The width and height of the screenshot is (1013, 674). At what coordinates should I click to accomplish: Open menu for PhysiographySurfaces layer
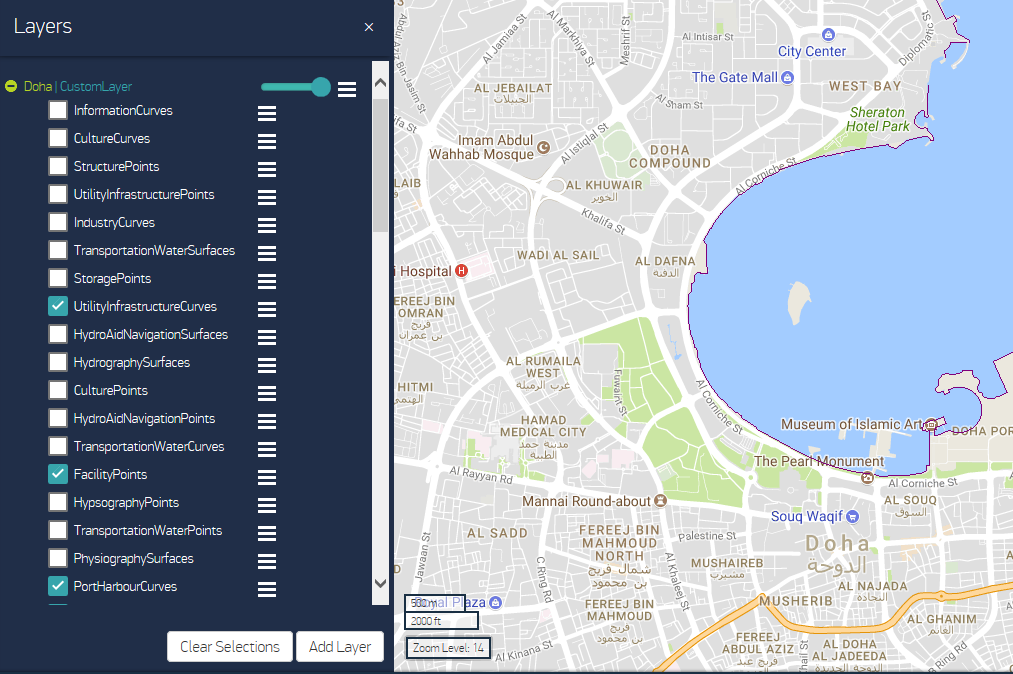[x=267, y=561]
